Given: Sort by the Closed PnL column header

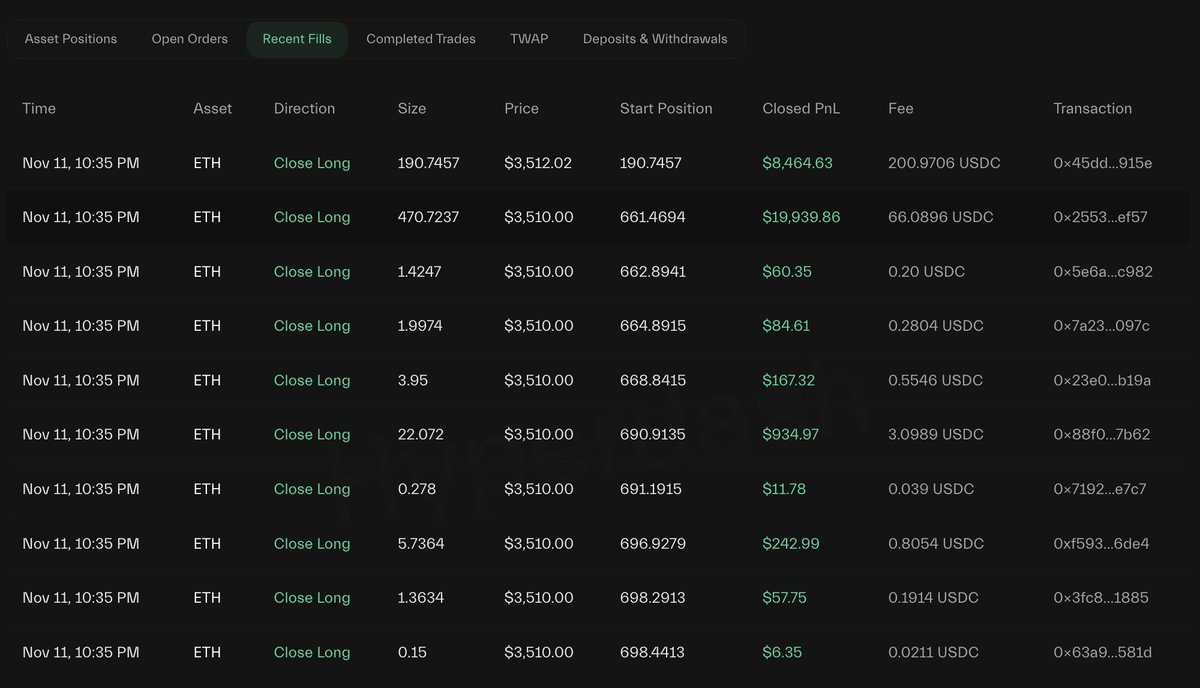Looking at the screenshot, I should tap(801, 109).
